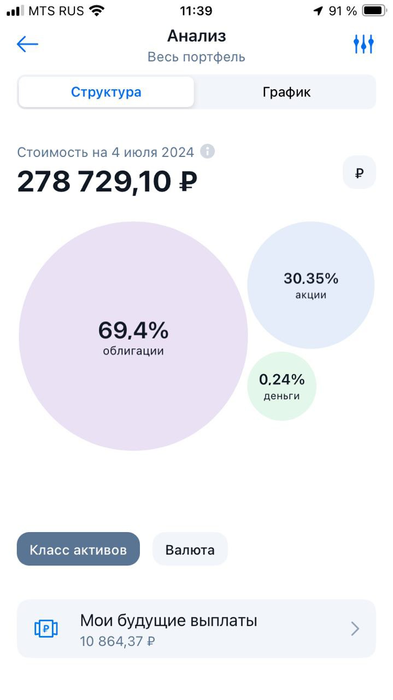Tap the future payouts wallet icon

coord(46,629)
